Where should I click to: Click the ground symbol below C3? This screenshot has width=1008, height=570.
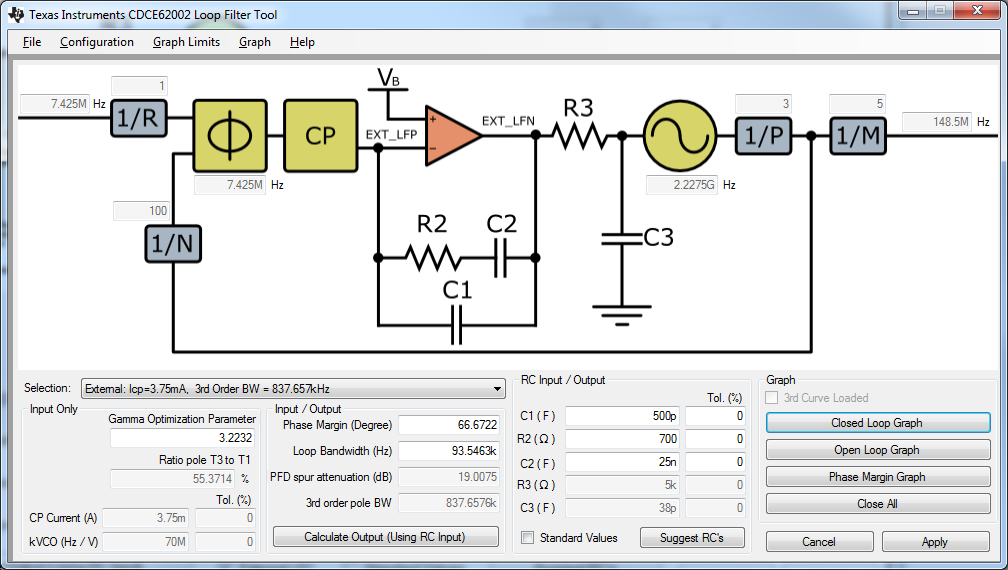point(622,315)
